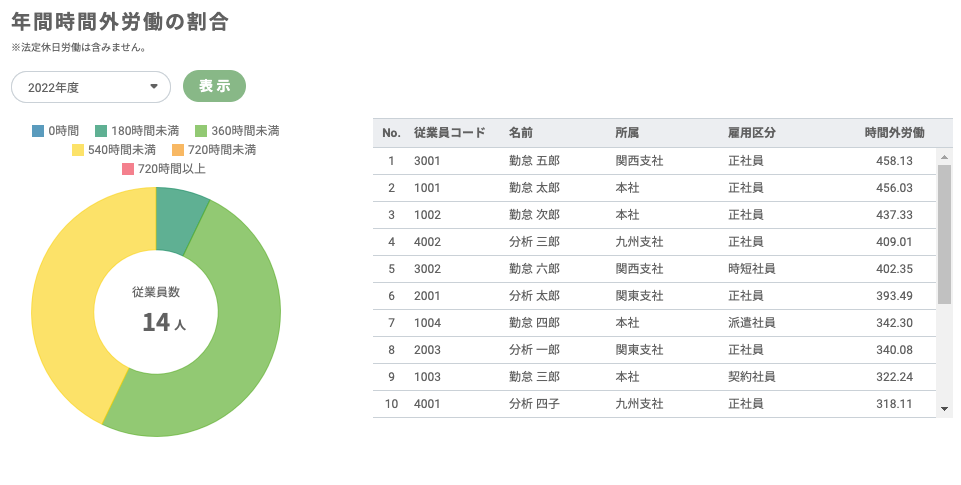Select employee code 1001 cell
961x485 pixels.
point(427,188)
